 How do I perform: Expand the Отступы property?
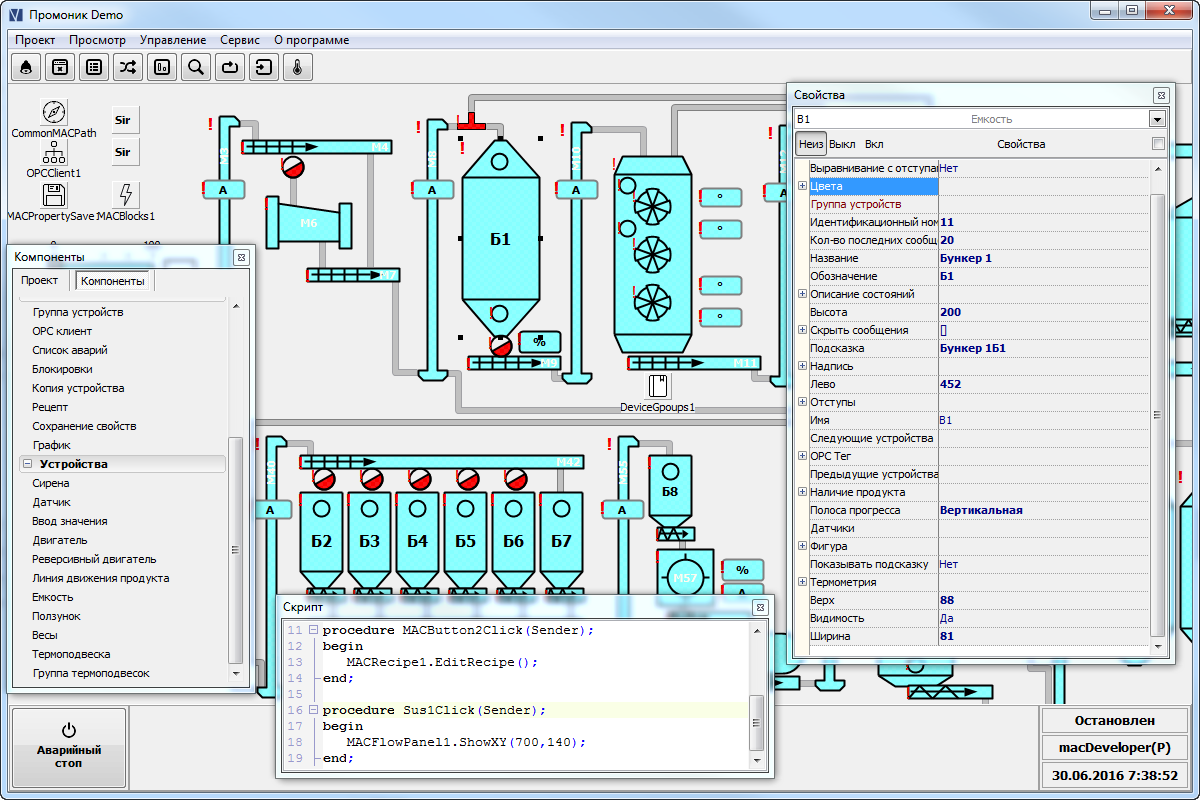click(802, 402)
